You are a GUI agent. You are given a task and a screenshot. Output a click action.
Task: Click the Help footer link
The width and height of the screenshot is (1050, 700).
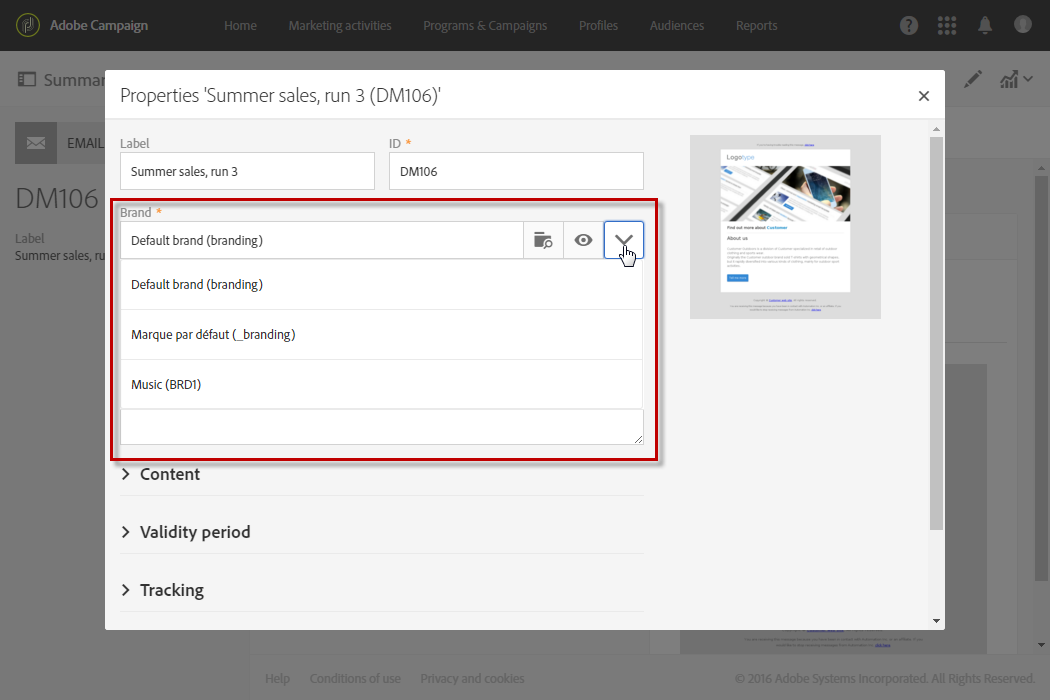277,679
